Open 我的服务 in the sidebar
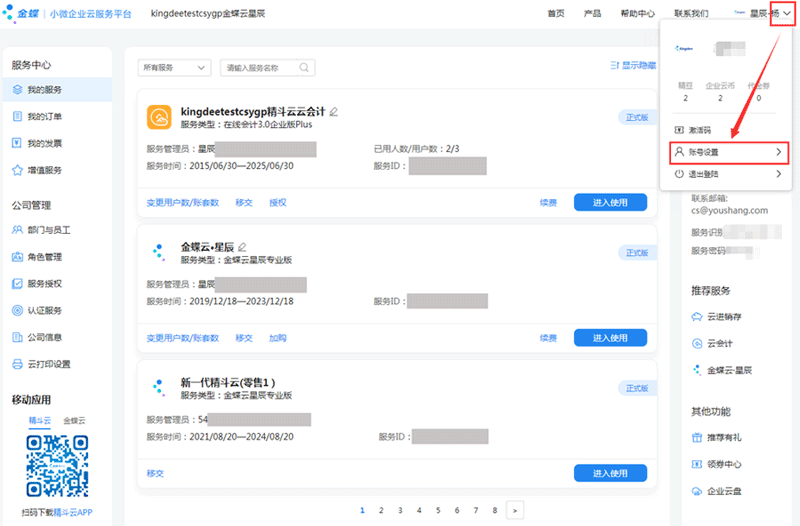The height and width of the screenshot is (526, 800). pos(57,90)
